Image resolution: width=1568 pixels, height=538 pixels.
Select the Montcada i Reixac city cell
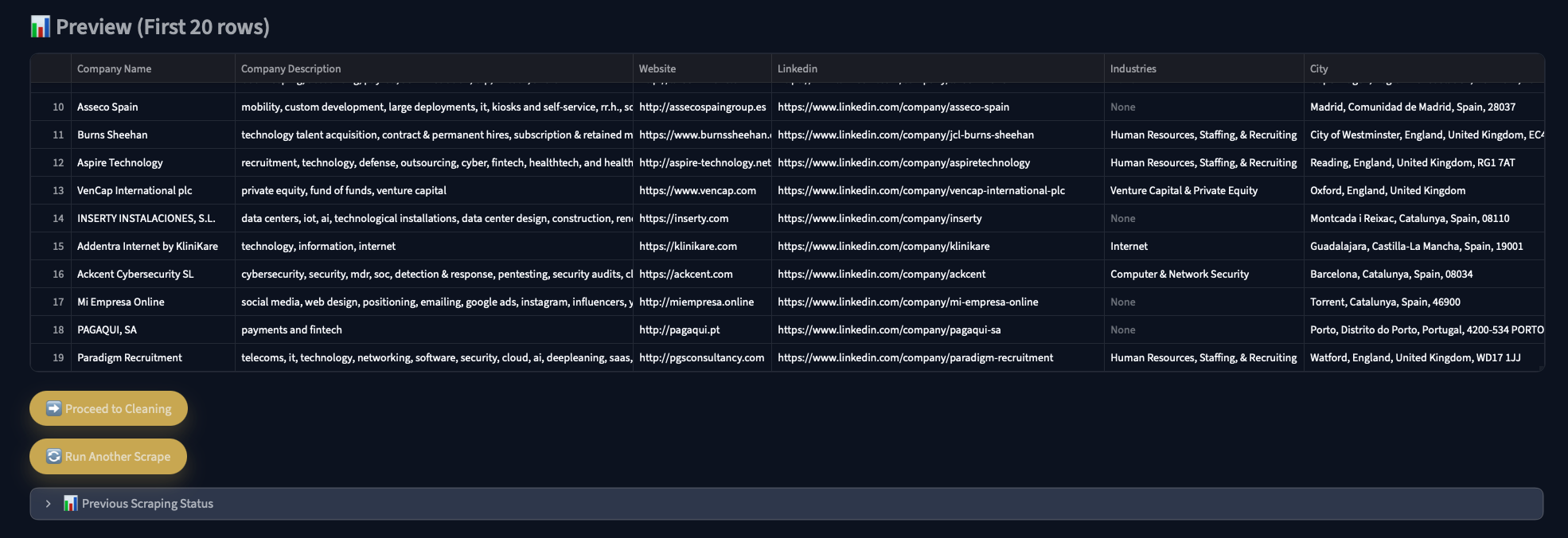(x=1424, y=218)
